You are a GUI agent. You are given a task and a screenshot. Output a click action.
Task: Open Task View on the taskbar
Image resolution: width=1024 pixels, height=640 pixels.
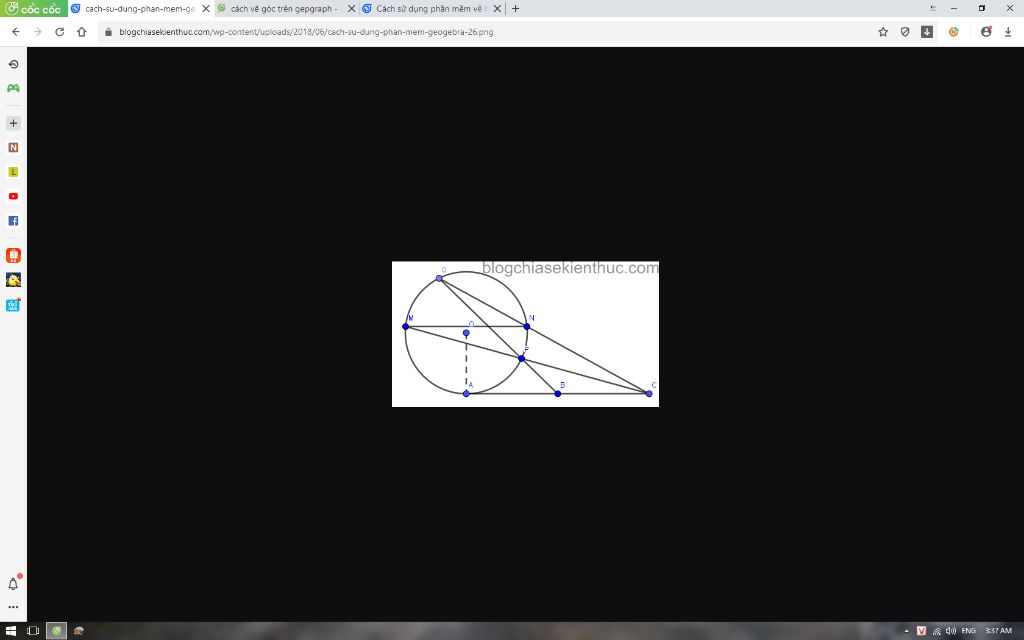click(33, 631)
